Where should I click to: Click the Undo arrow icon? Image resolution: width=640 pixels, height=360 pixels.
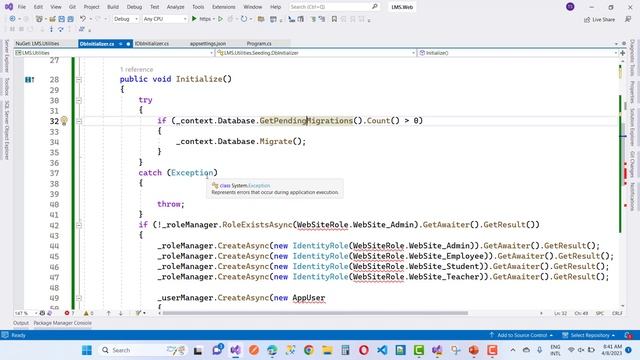pos(83,19)
